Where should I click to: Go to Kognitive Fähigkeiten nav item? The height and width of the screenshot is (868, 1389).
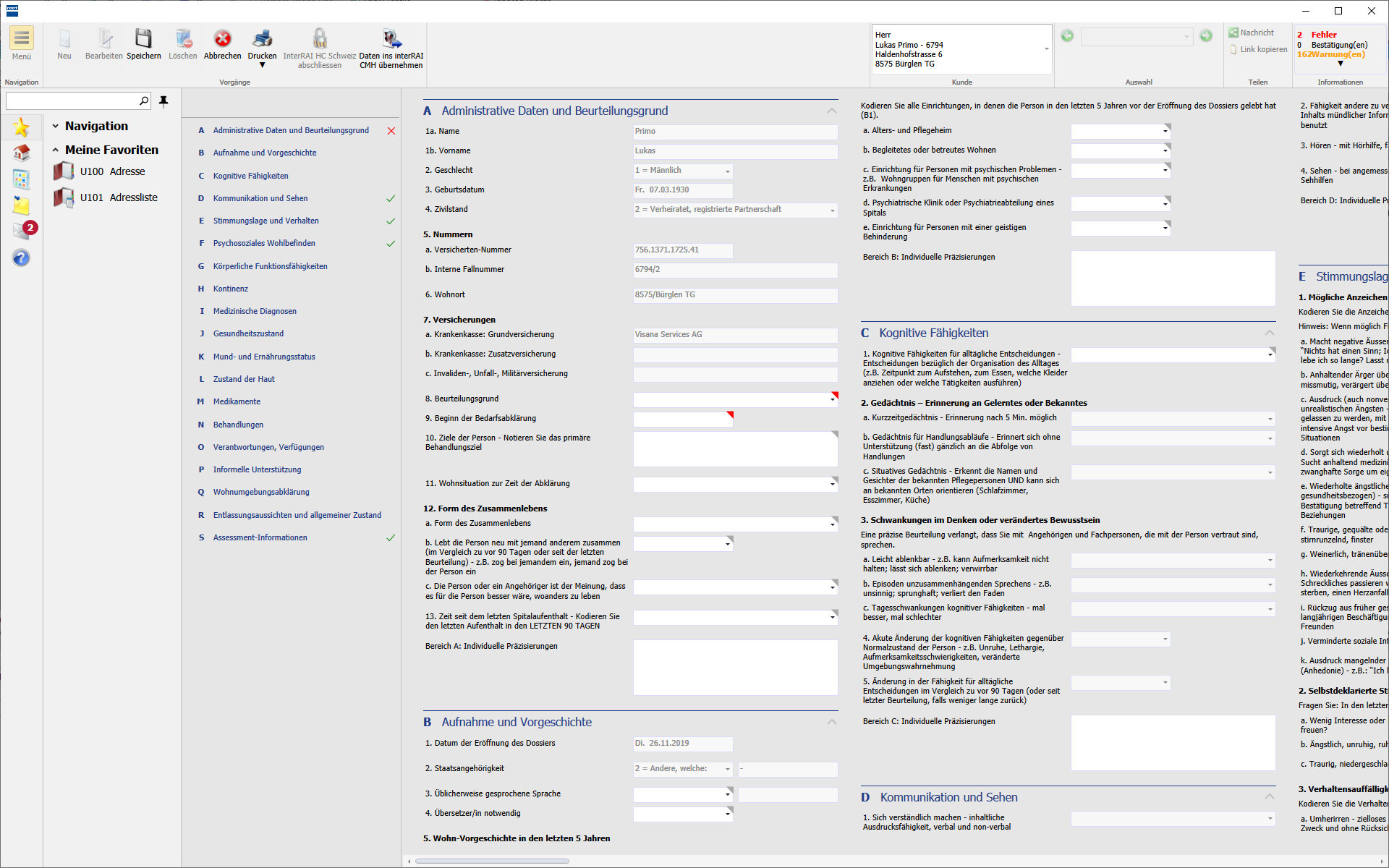tap(250, 176)
